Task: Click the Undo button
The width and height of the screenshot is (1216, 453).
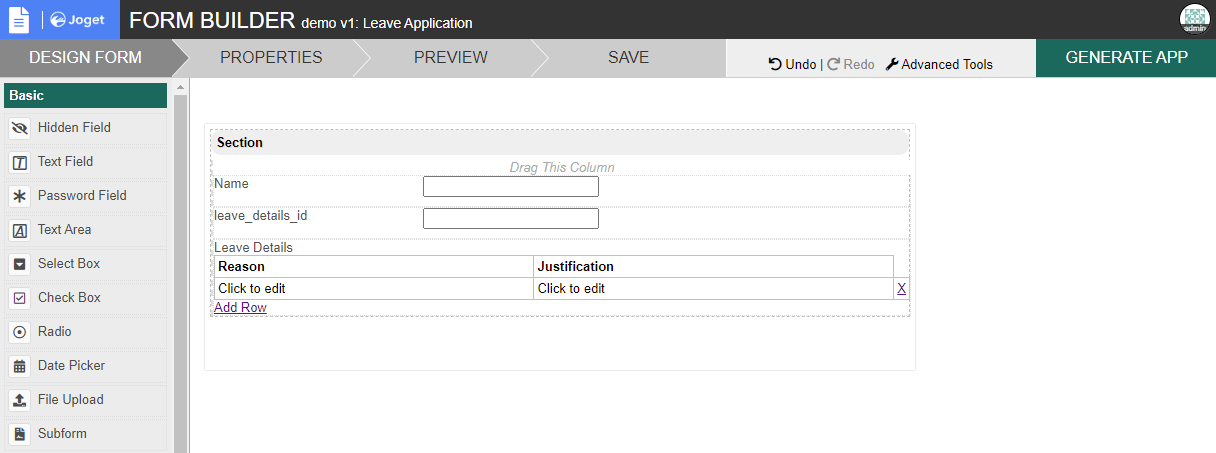Action: (792, 64)
